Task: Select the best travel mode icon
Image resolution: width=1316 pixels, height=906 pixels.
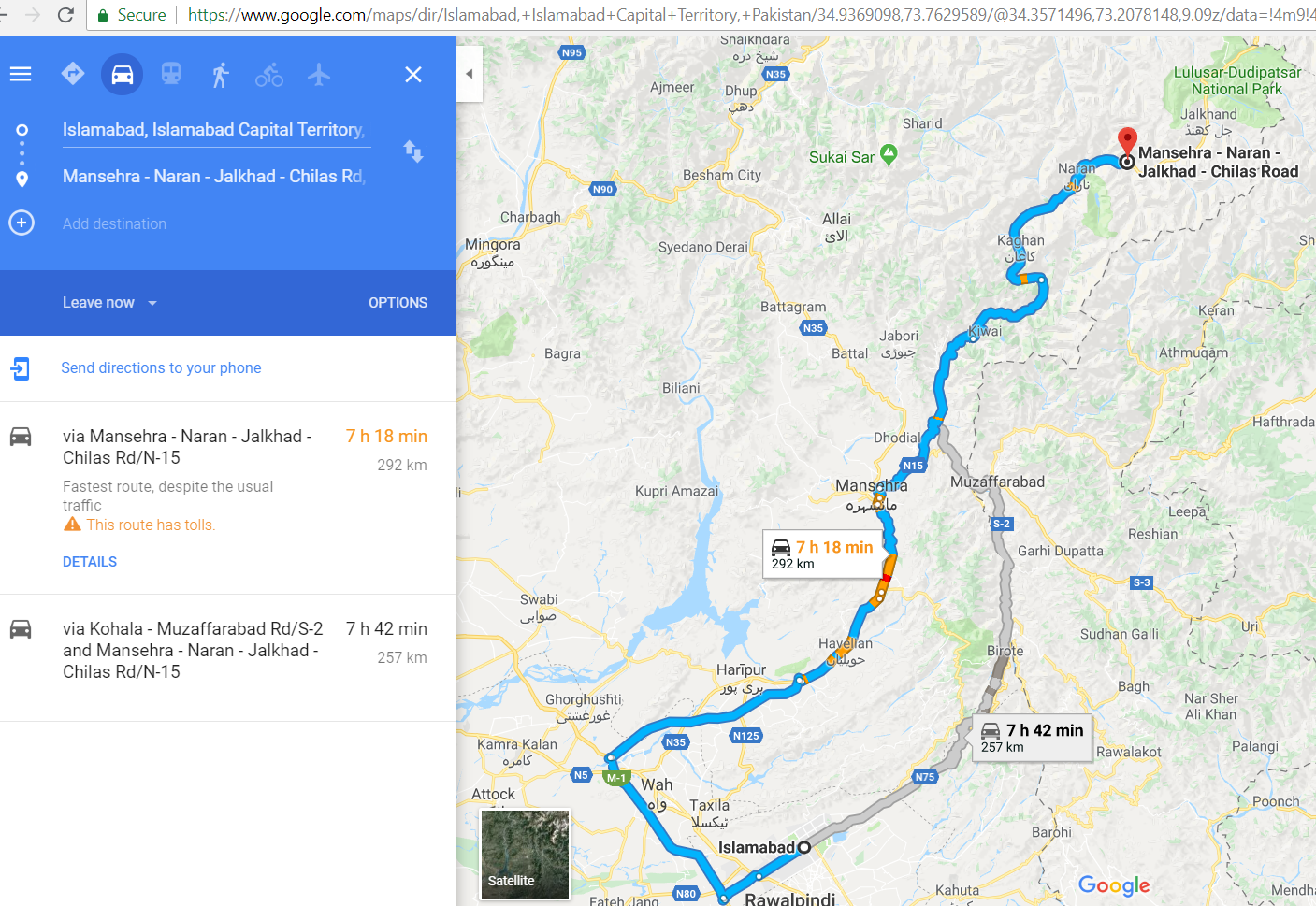Action: click(73, 73)
